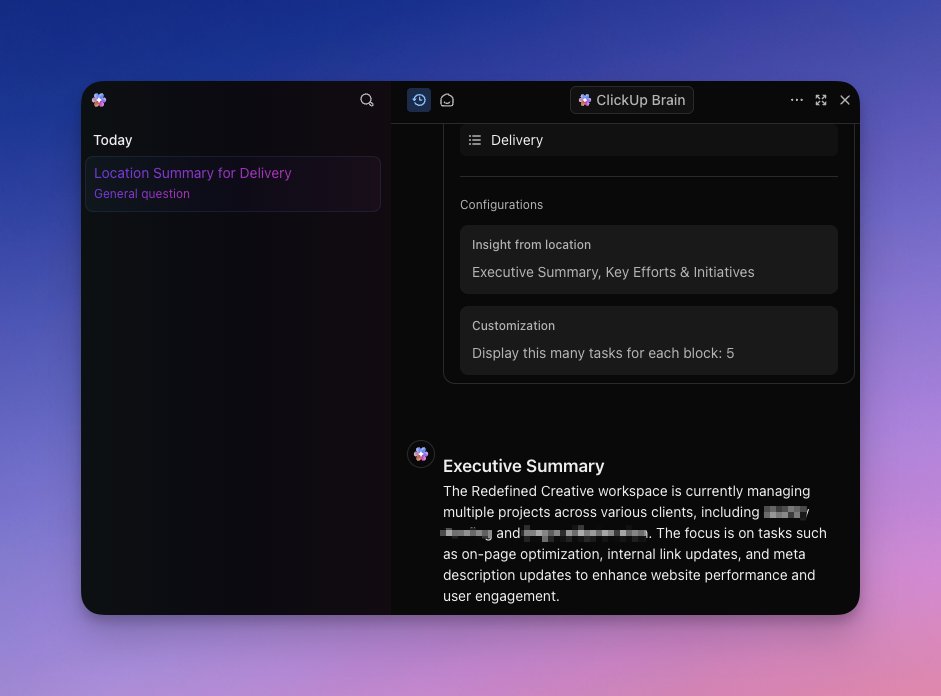Select the Delivery location row

pos(649,140)
